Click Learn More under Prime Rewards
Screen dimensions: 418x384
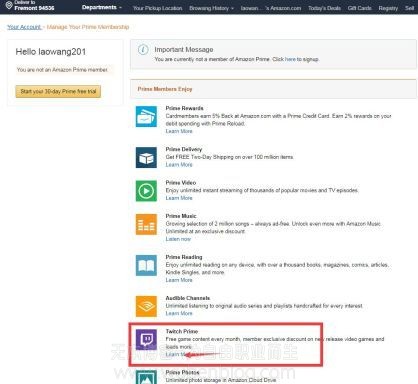[179, 131]
